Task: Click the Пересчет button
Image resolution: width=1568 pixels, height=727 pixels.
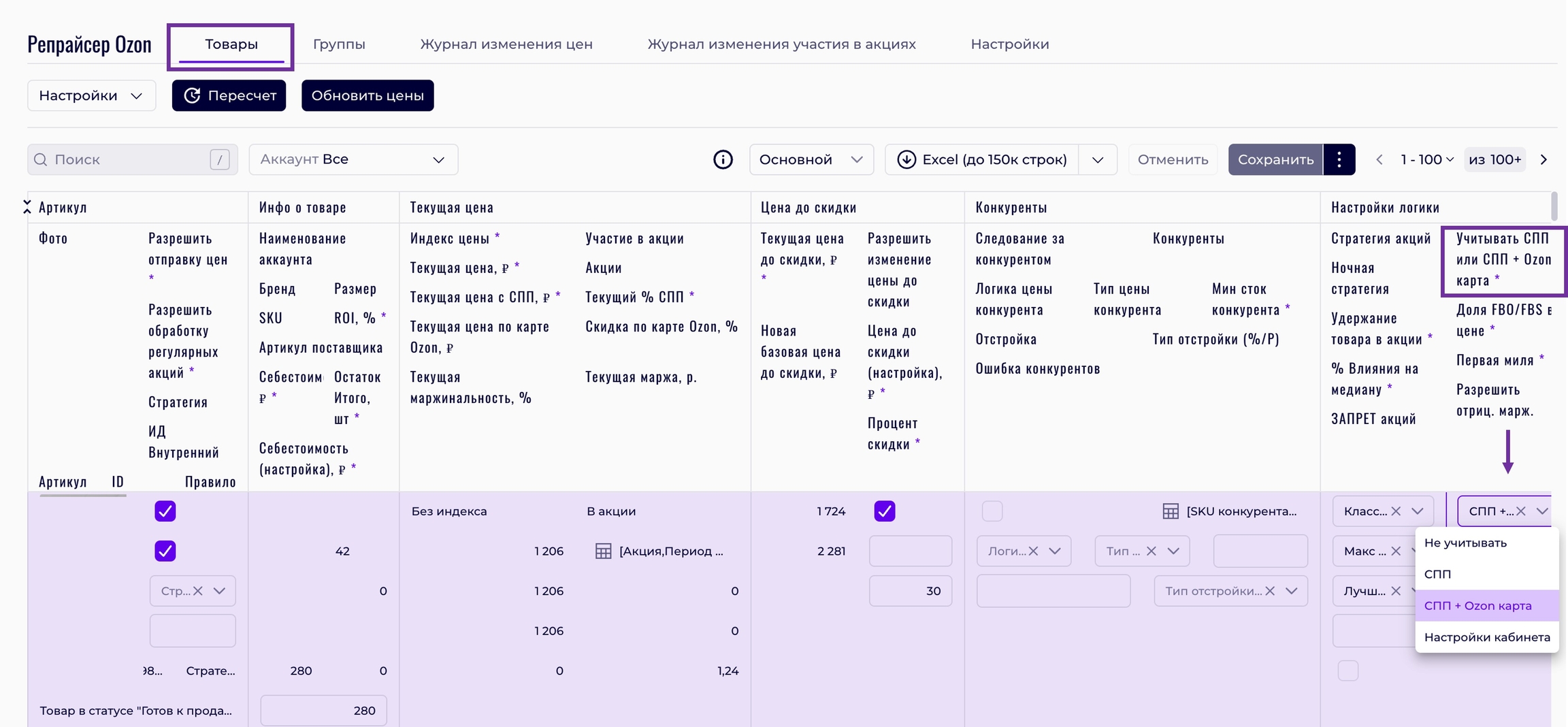Action: pos(229,95)
